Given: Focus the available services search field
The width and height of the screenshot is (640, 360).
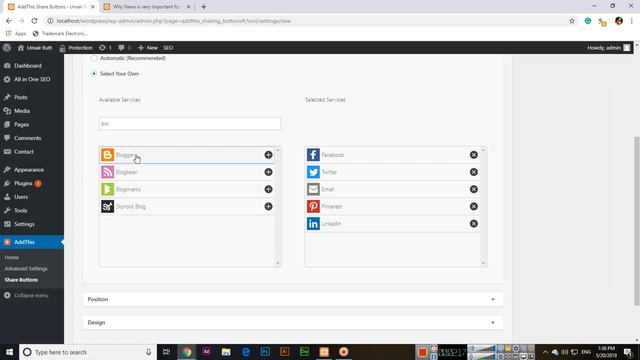Looking at the screenshot, I should pos(189,124).
